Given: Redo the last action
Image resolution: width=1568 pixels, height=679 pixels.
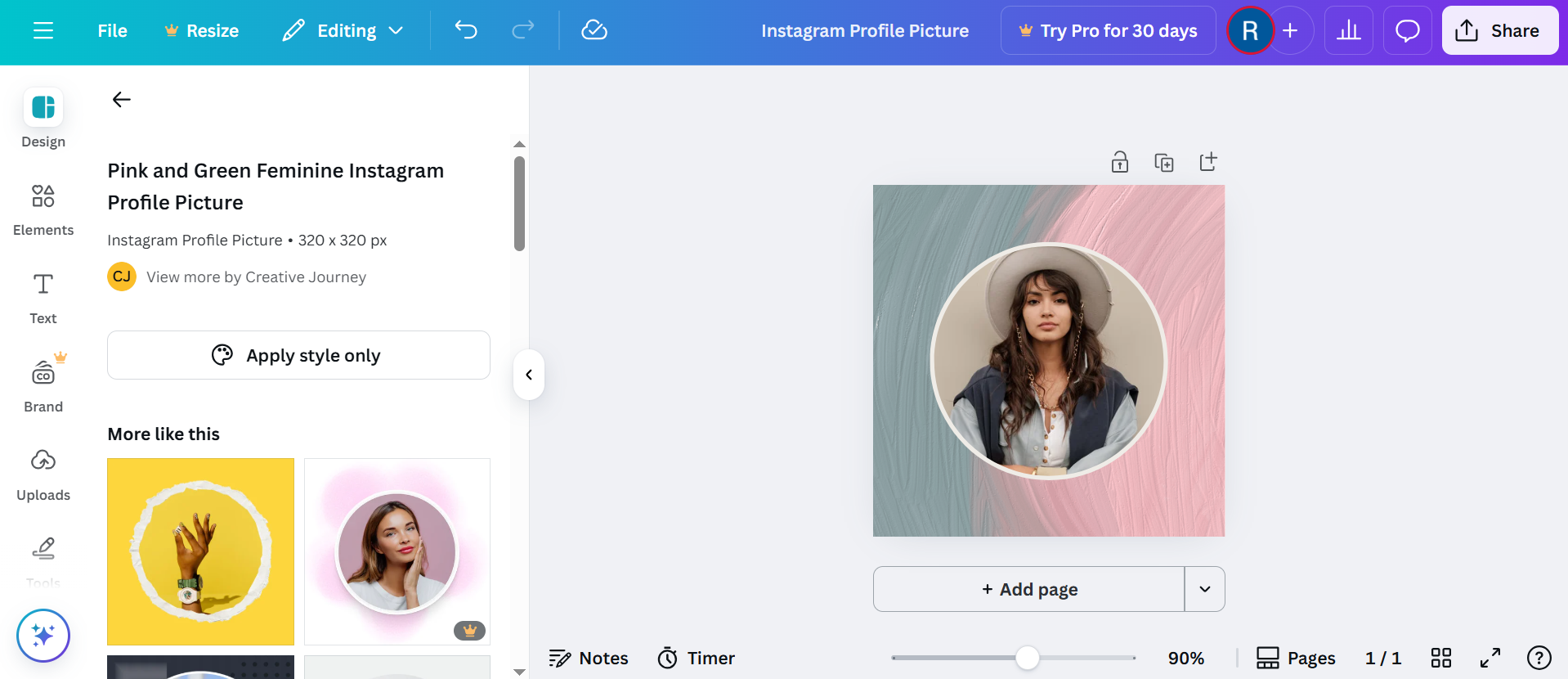Looking at the screenshot, I should pos(523,31).
